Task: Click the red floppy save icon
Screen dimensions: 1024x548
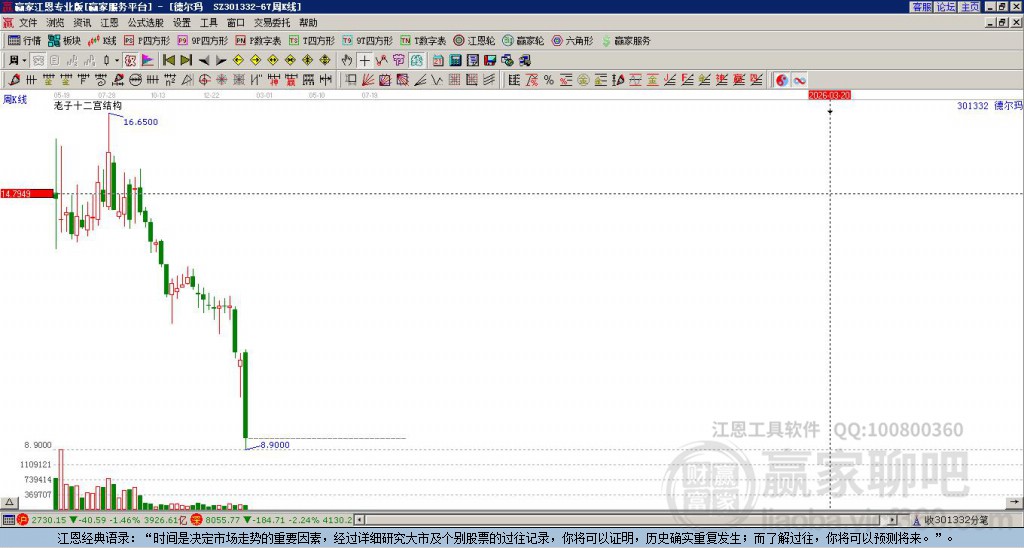Action: tap(490, 61)
